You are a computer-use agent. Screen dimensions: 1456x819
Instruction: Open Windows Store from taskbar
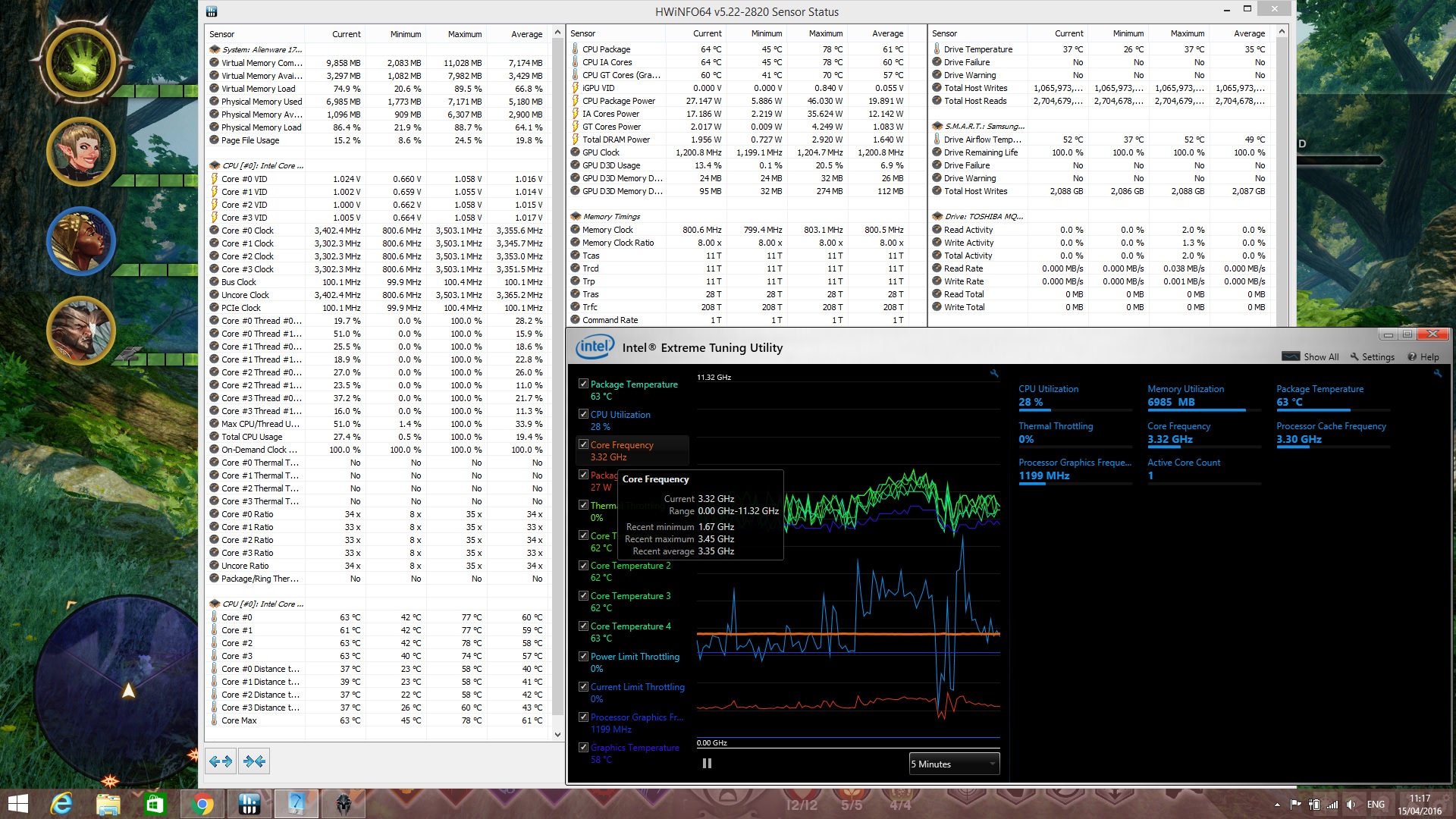155,804
